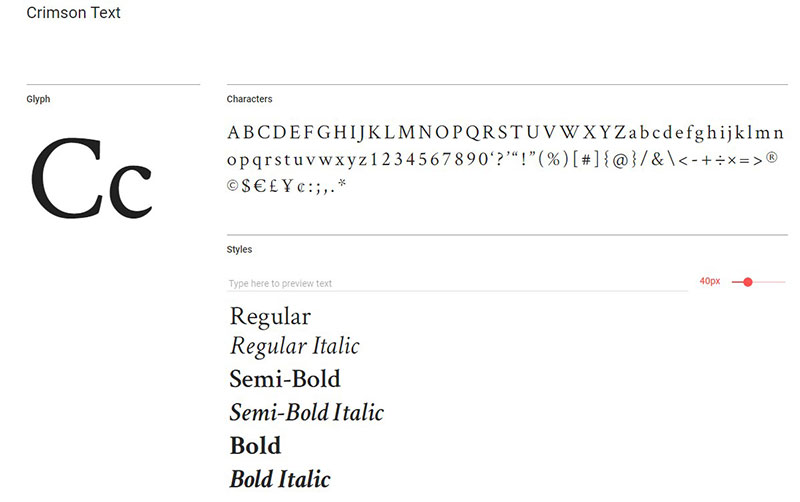
Task: Click the copyright © character
Action: tap(232, 185)
